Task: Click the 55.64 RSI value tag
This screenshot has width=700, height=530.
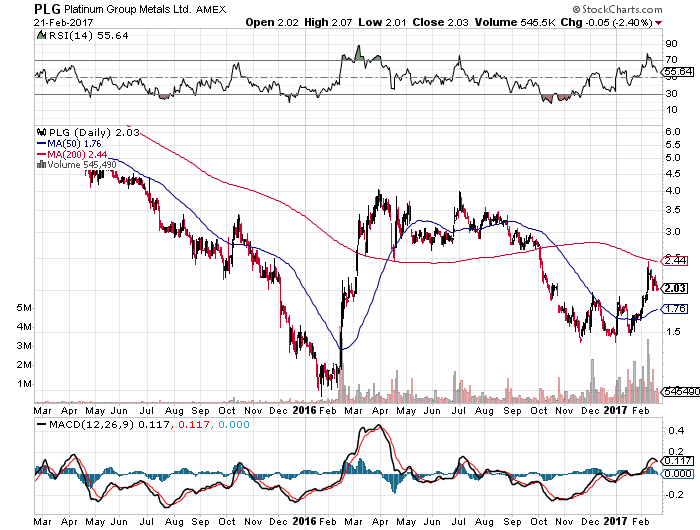Action: point(677,72)
